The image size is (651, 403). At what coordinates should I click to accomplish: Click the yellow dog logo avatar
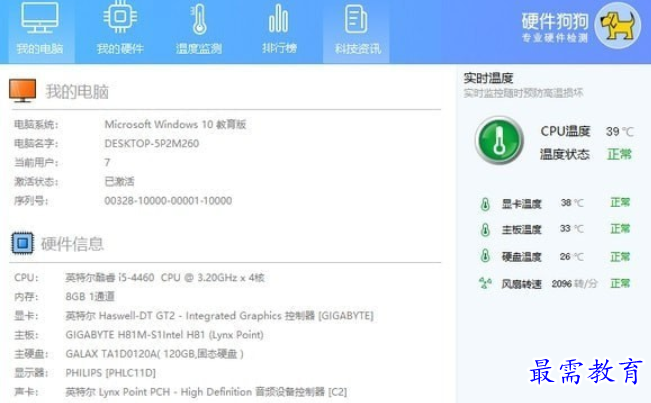[x=619, y=26]
